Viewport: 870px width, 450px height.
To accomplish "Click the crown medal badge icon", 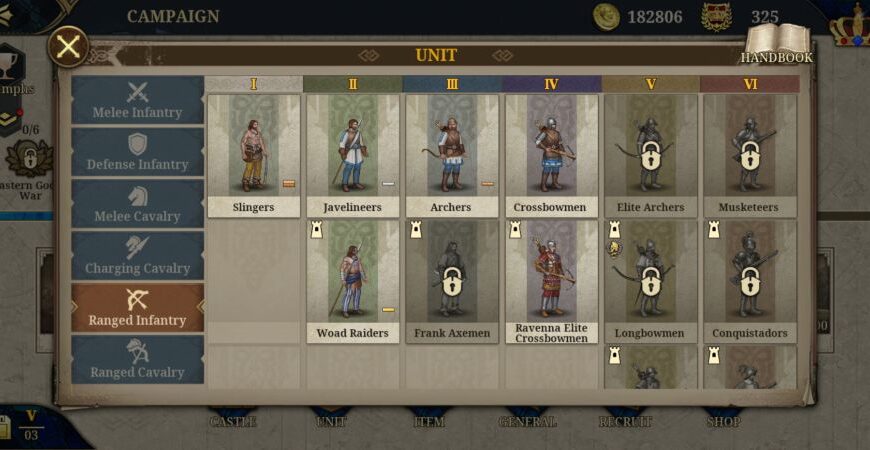I will (x=716, y=17).
